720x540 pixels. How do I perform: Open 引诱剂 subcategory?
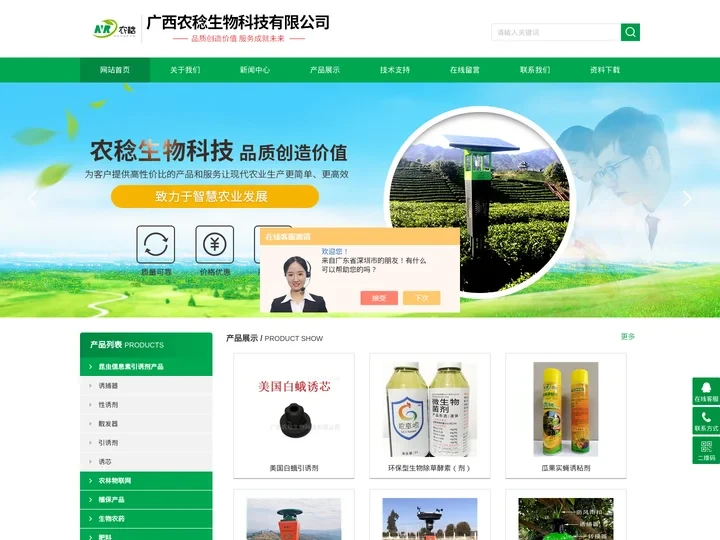click(146, 443)
